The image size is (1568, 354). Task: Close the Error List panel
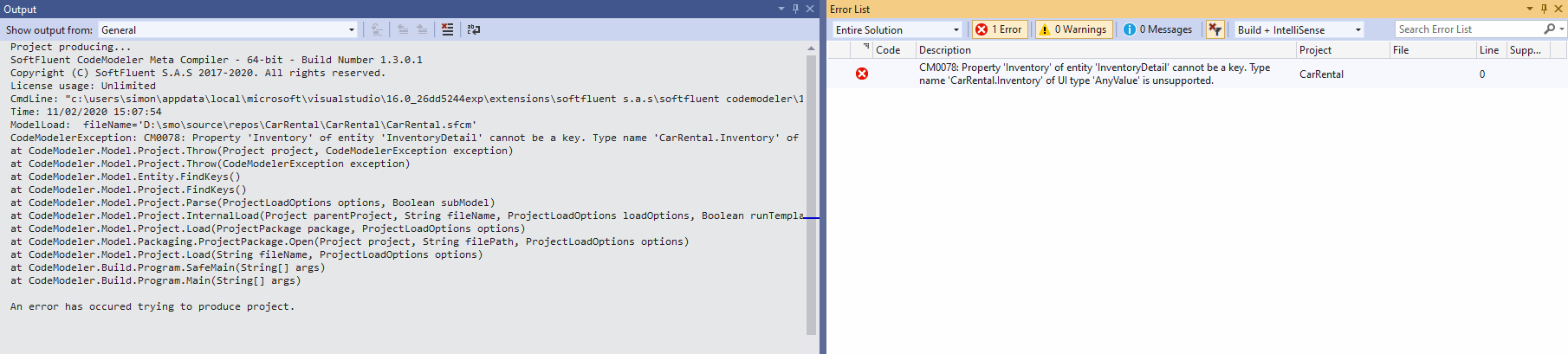1558,9
